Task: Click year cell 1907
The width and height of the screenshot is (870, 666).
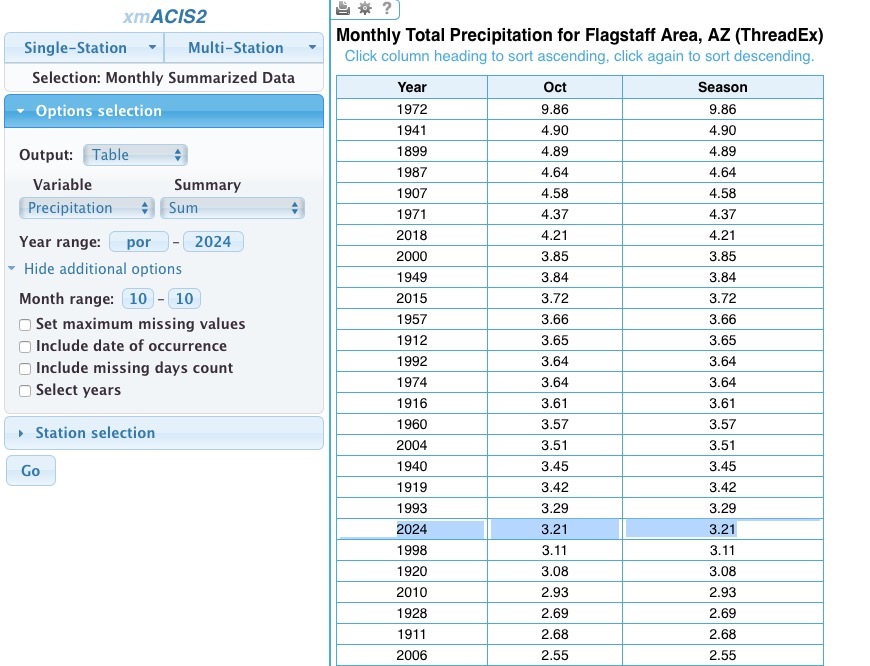Action: coord(412,194)
